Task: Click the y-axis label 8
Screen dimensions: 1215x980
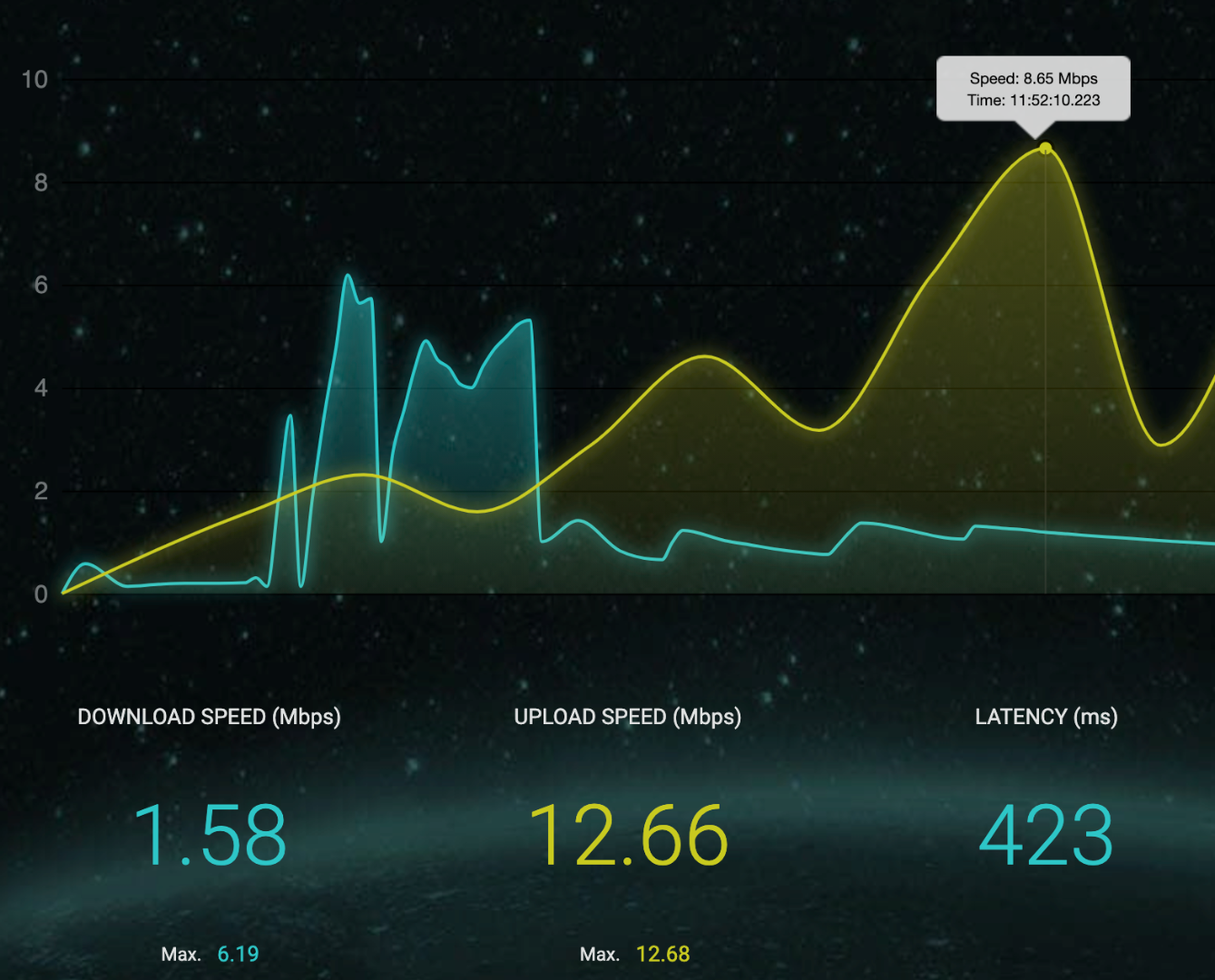Action: 41,182
